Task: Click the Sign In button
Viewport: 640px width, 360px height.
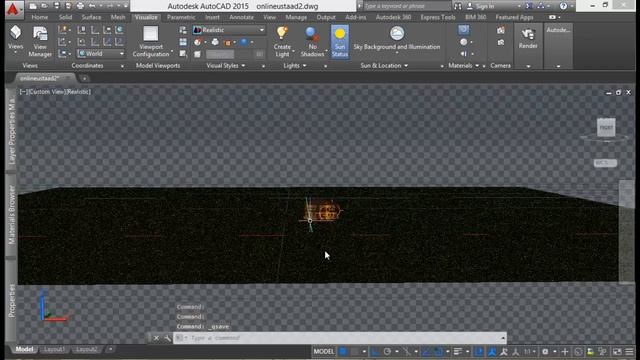Action: point(484,6)
